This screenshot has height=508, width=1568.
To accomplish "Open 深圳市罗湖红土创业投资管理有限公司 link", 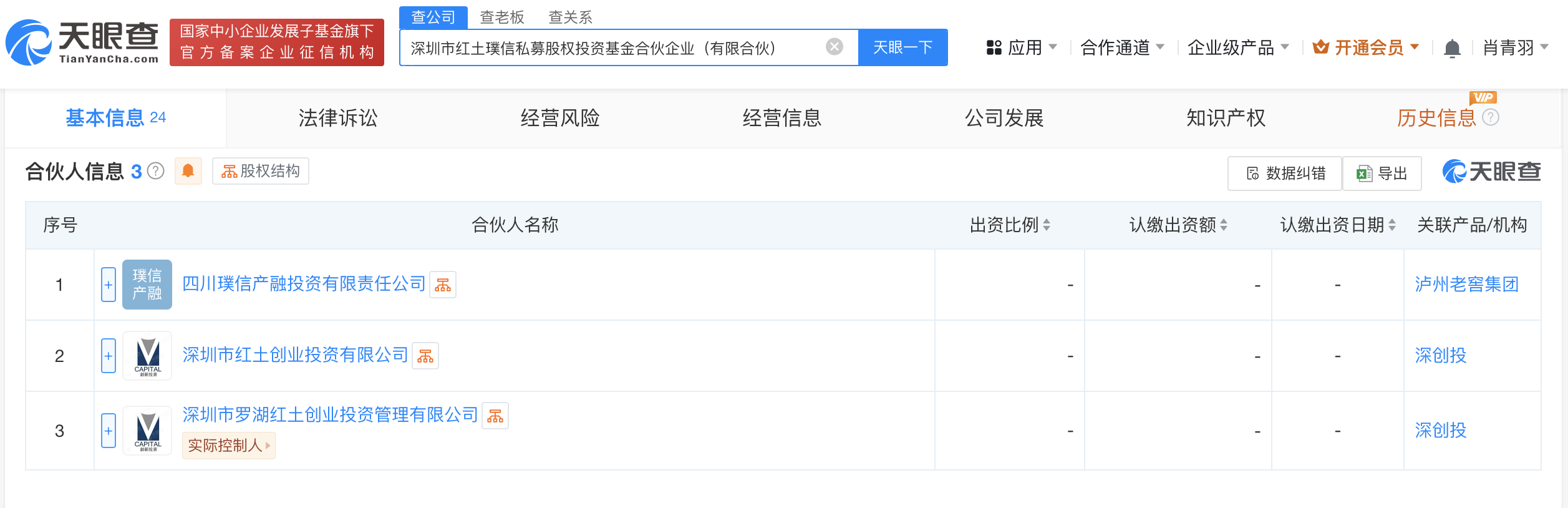I will [330, 415].
